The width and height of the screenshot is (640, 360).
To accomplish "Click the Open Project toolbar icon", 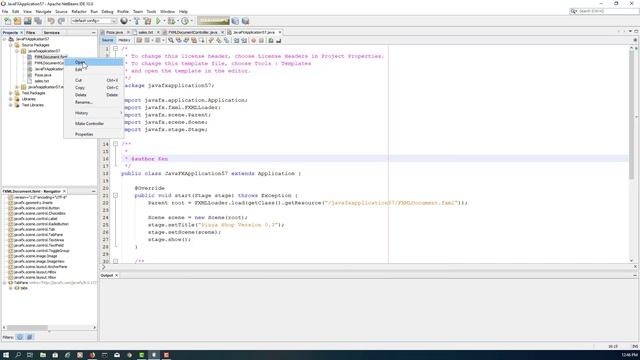I will point(27,21).
